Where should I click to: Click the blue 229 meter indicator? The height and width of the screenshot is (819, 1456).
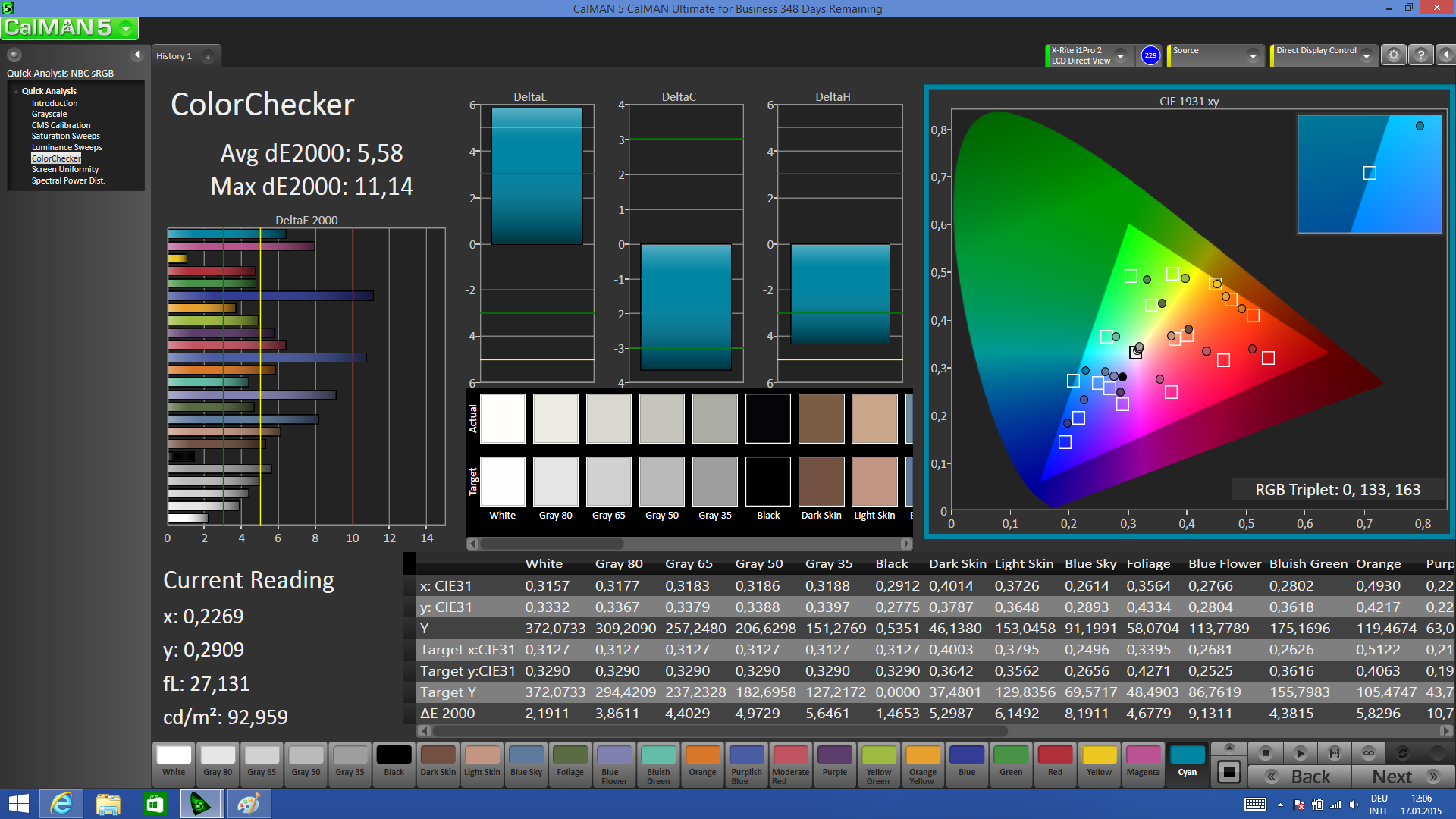[x=1150, y=55]
